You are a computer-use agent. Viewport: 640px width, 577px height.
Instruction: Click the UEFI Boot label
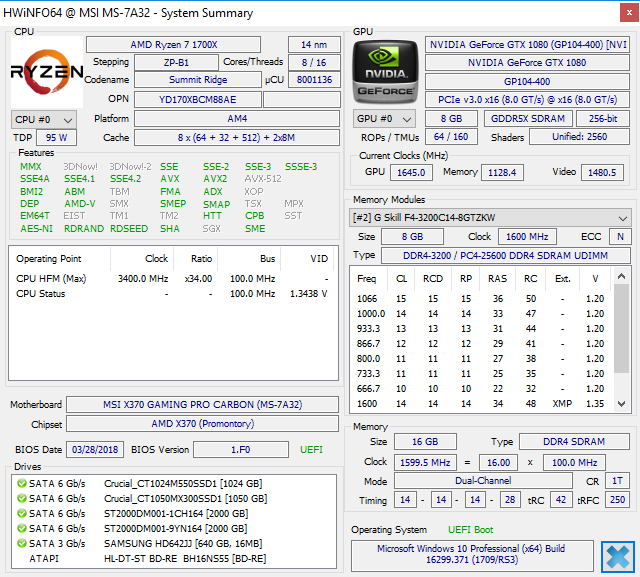point(471,530)
